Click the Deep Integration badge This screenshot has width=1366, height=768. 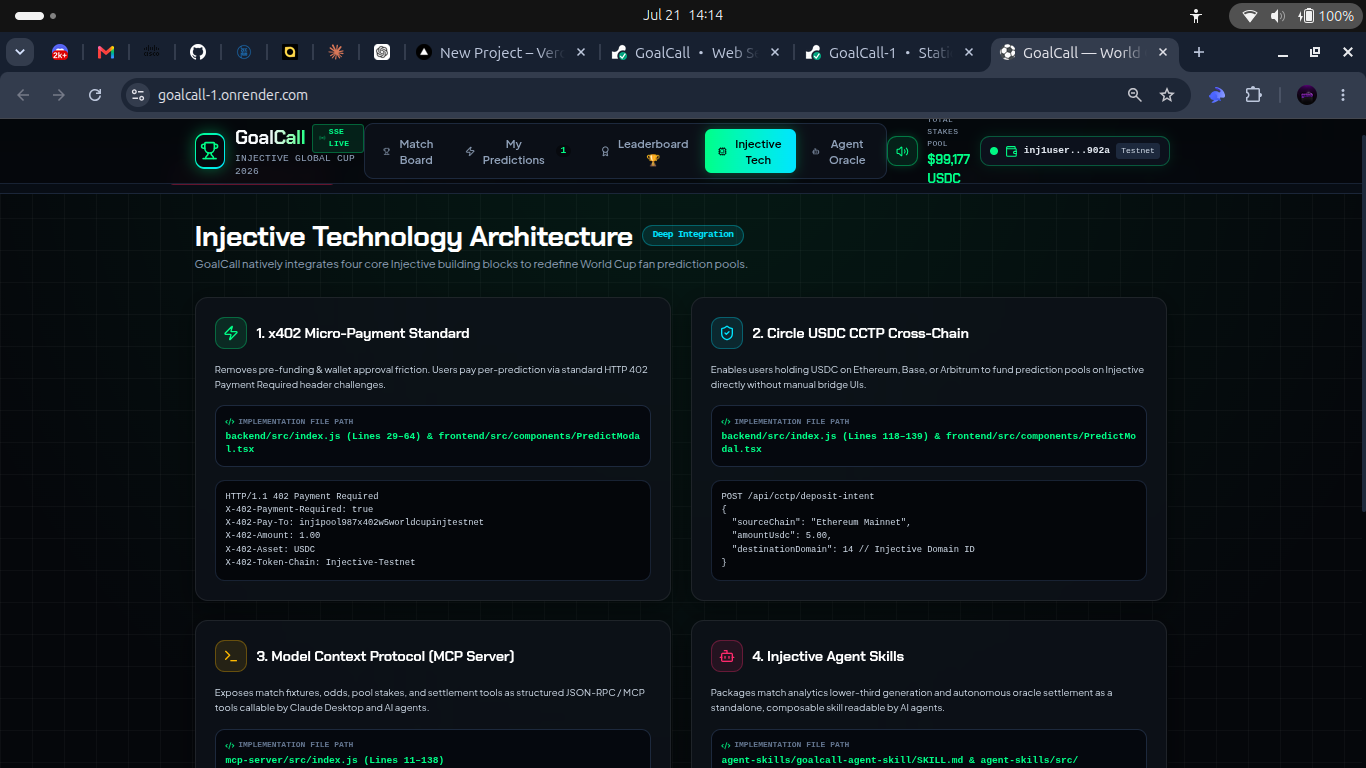pos(693,235)
